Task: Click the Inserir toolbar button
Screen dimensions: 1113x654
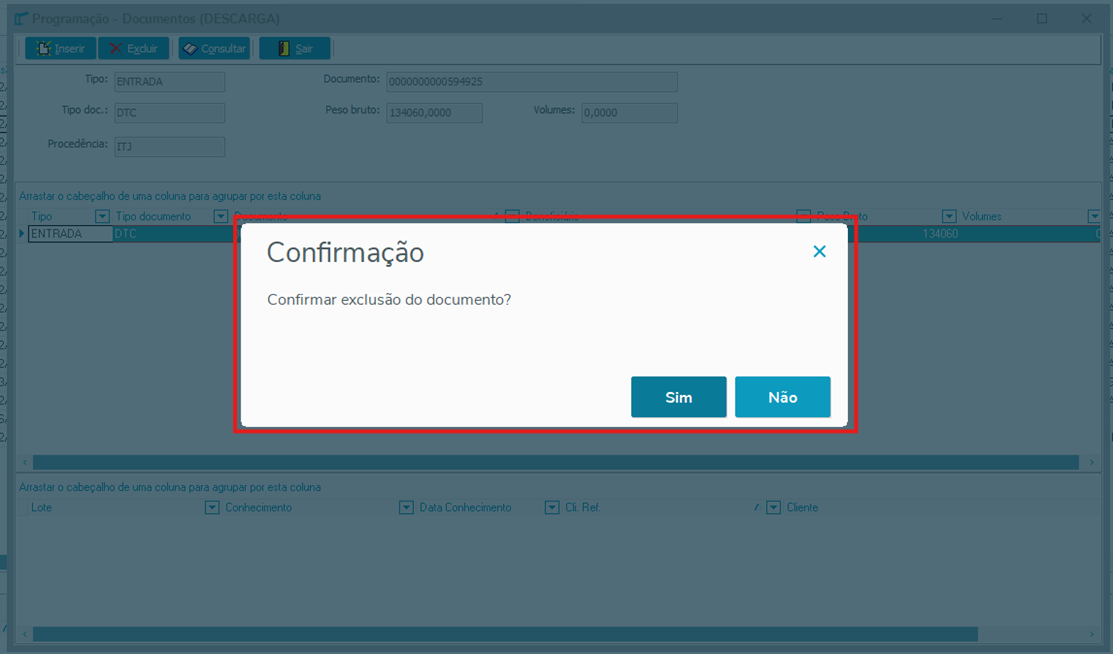Action: click(60, 48)
